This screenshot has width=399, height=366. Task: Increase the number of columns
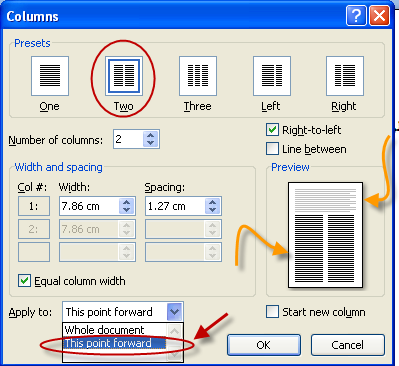pyautogui.click(x=151, y=135)
